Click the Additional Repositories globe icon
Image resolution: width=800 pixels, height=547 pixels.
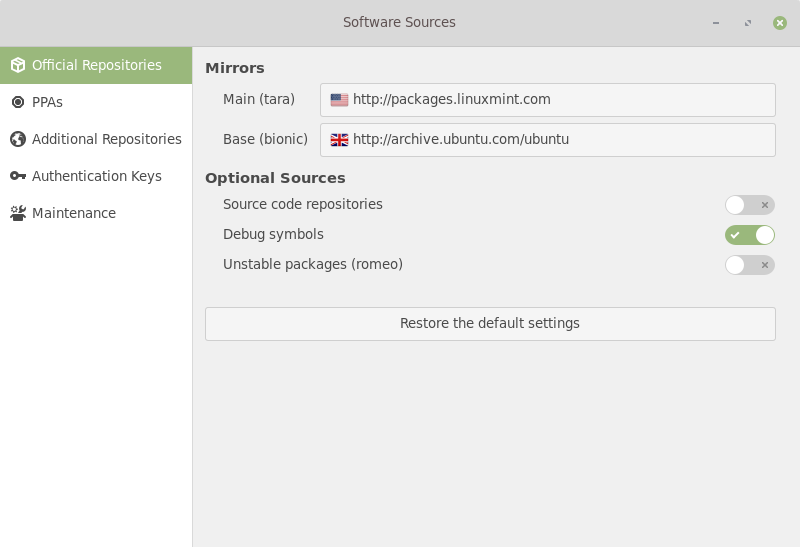[x=17, y=139]
